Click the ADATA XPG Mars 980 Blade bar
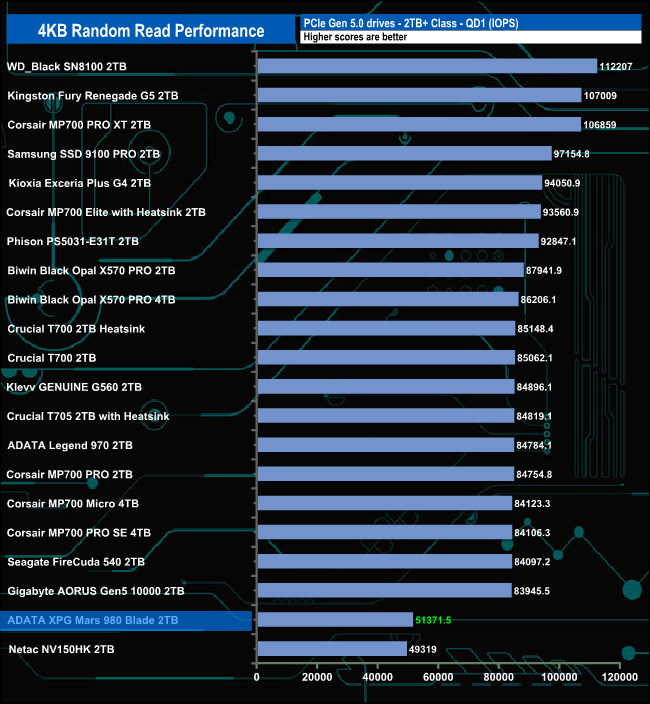 click(335, 620)
